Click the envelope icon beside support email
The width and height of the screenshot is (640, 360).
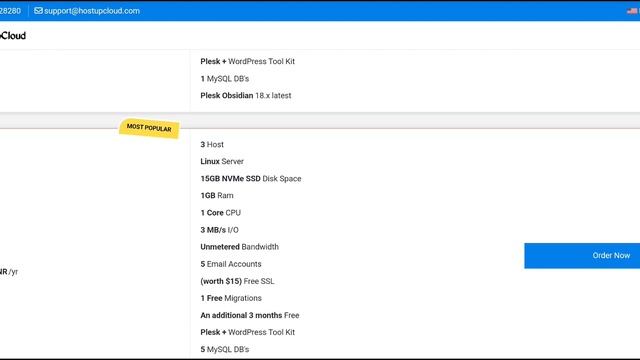pos(38,11)
